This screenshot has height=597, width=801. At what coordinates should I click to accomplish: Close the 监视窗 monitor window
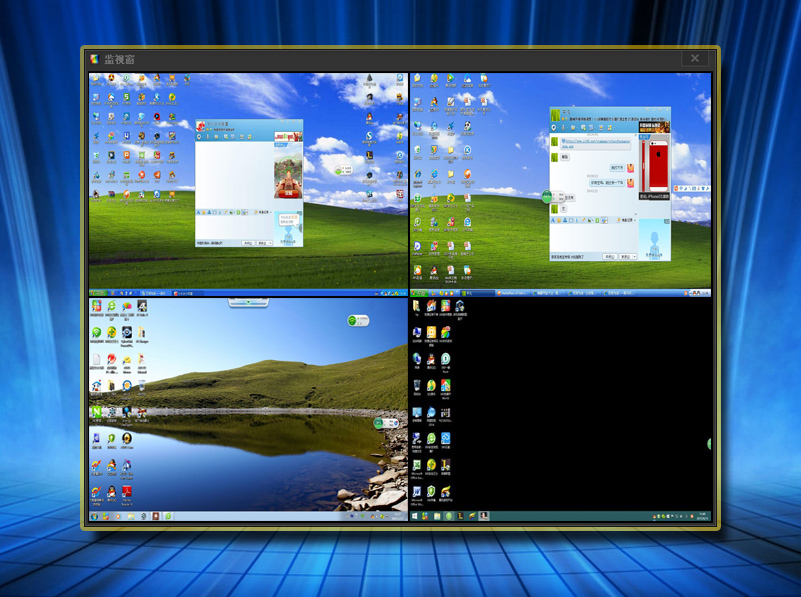(695, 58)
